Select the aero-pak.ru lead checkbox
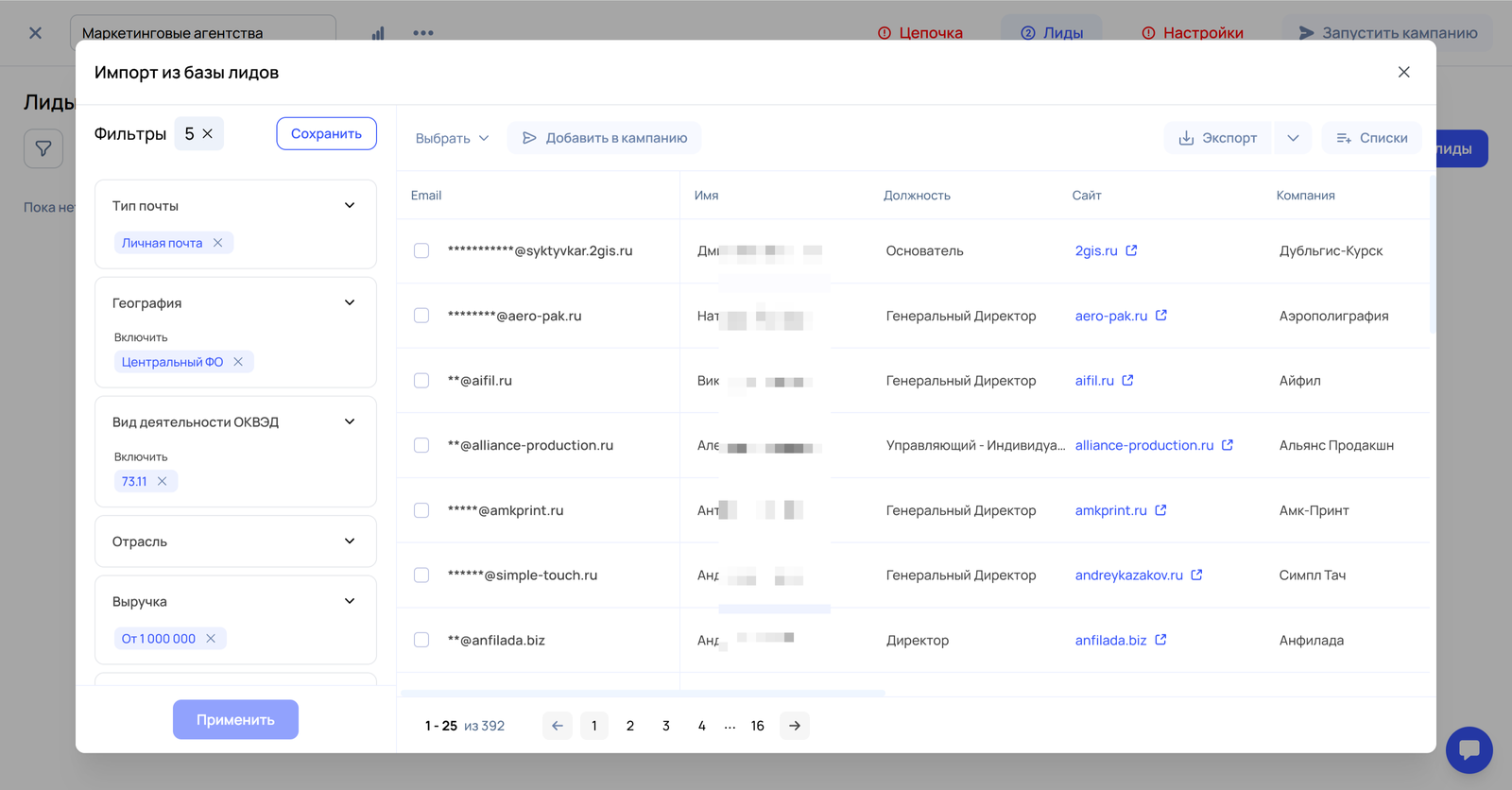Screen dimensions: 1512x790 [421, 316]
